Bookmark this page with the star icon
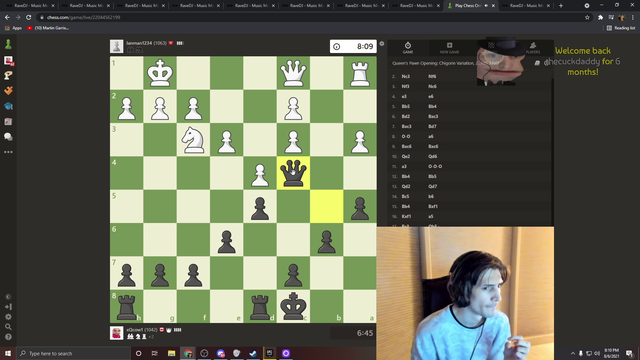Screen dimensions: 640x360 [x=587, y=18]
